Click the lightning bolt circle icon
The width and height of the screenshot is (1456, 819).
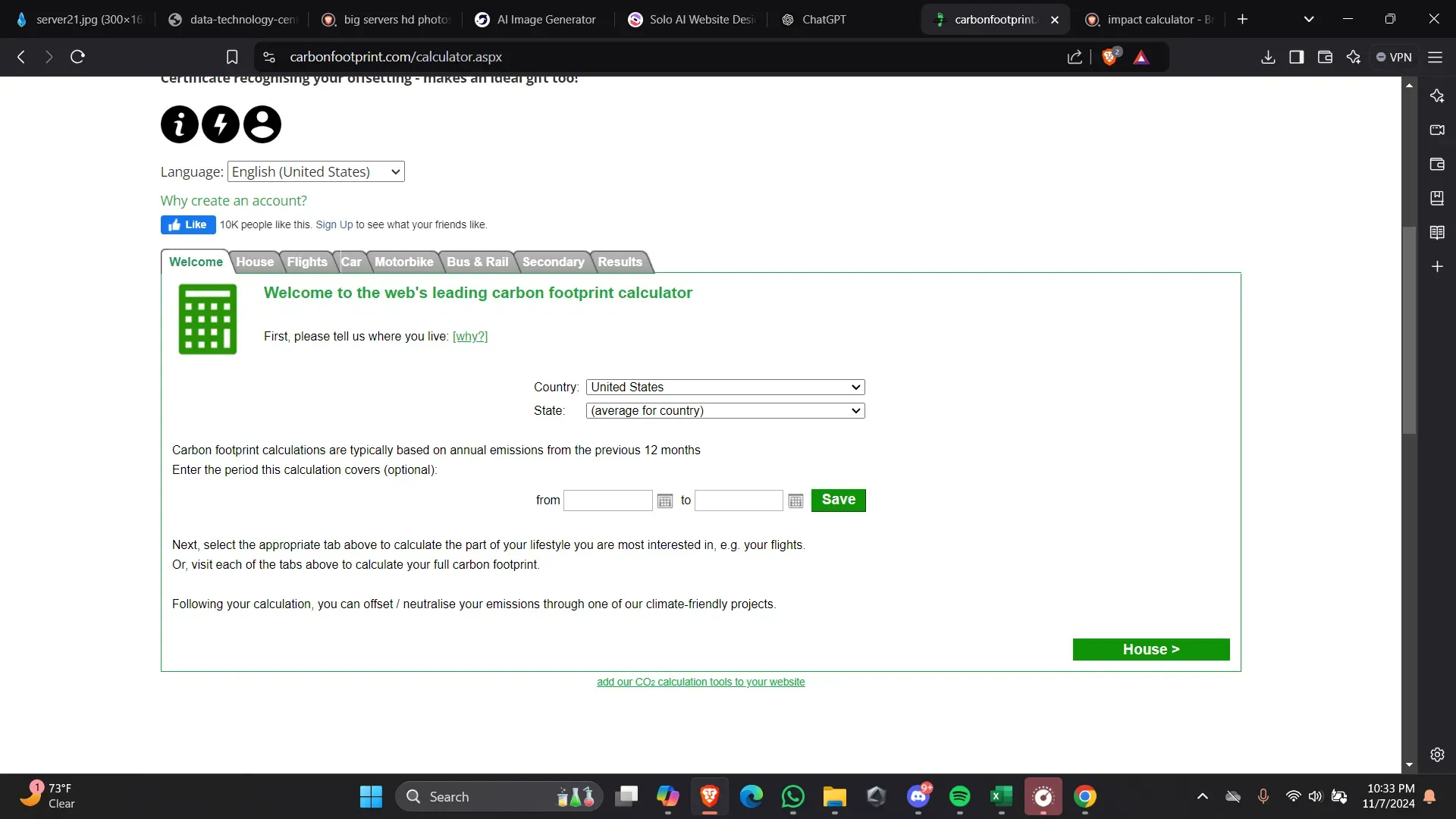click(x=221, y=124)
